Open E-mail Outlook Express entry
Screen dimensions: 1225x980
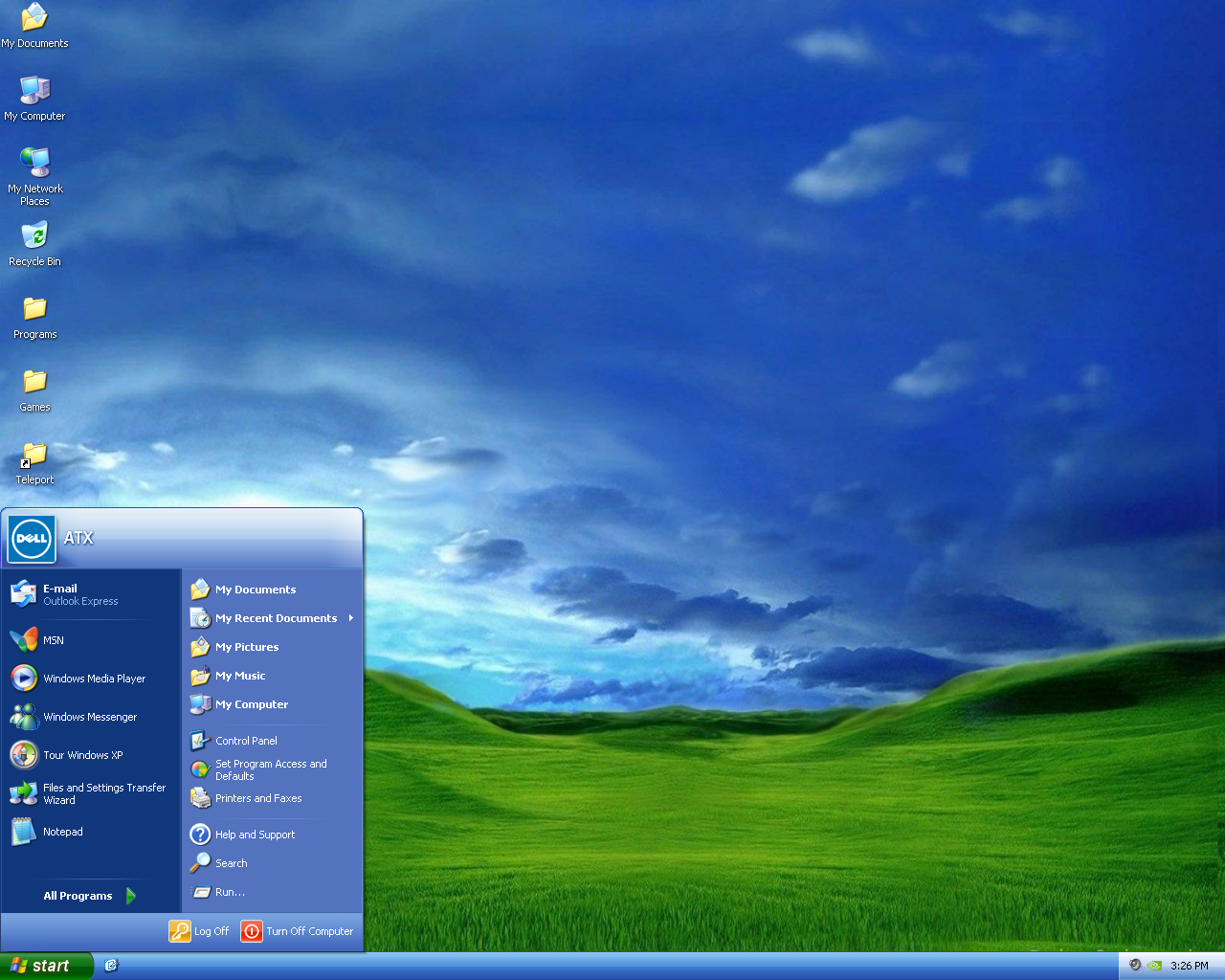91,594
